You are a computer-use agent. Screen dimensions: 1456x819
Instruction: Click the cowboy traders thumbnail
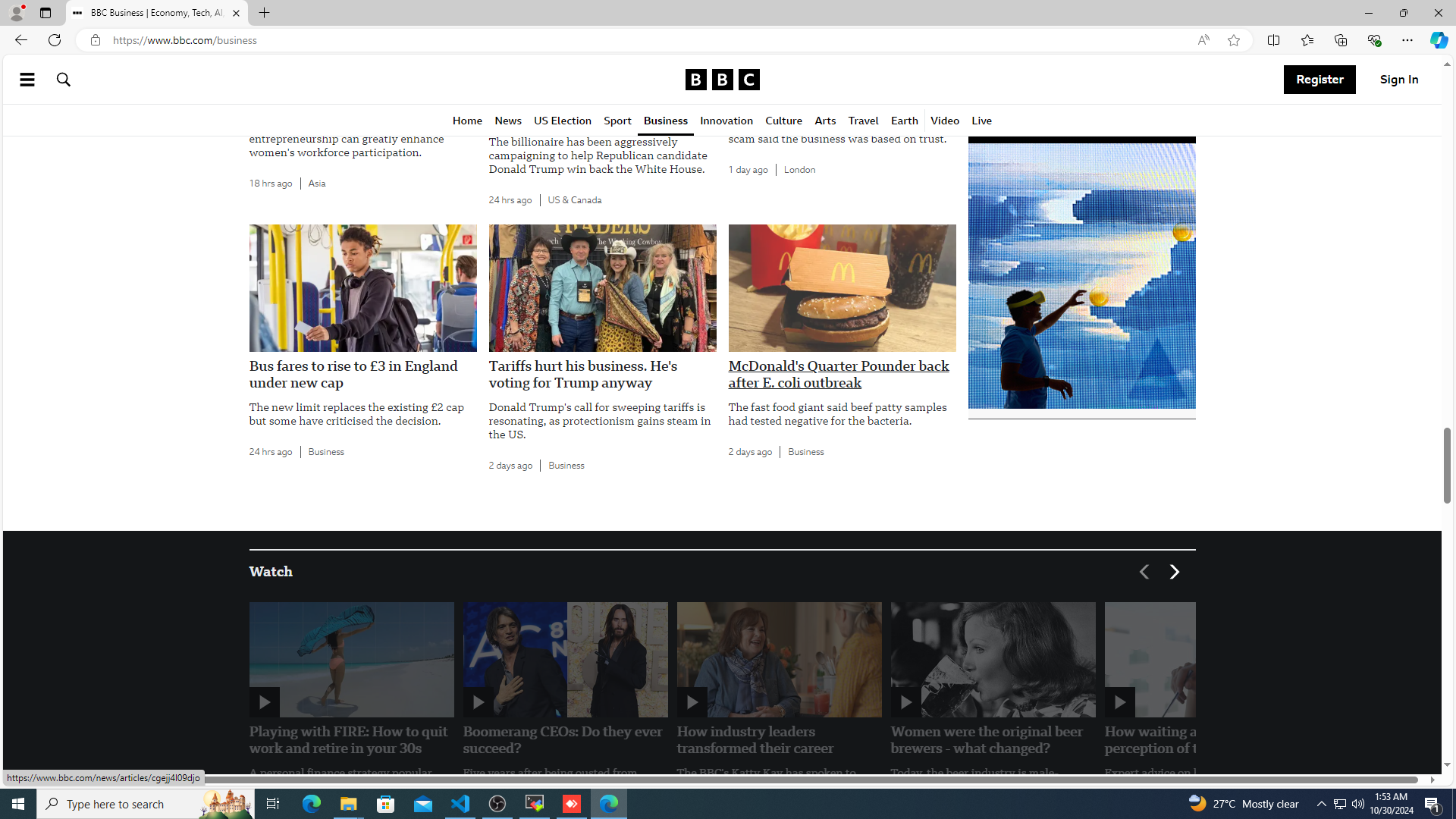point(603,288)
